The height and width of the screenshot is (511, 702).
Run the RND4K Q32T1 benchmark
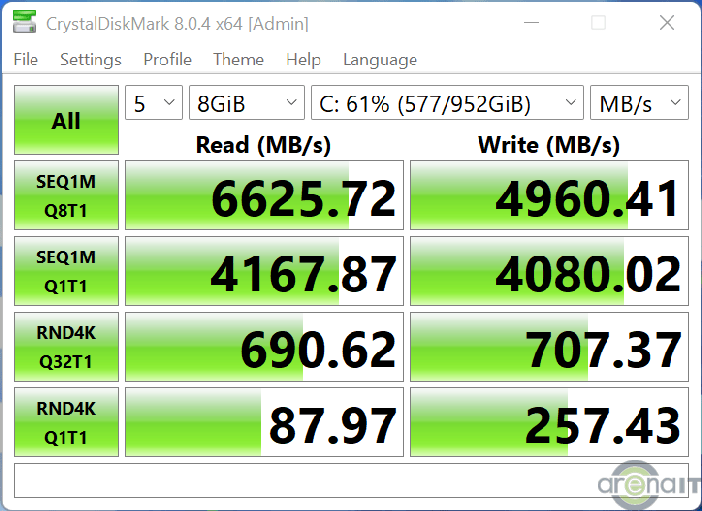point(66,346)
